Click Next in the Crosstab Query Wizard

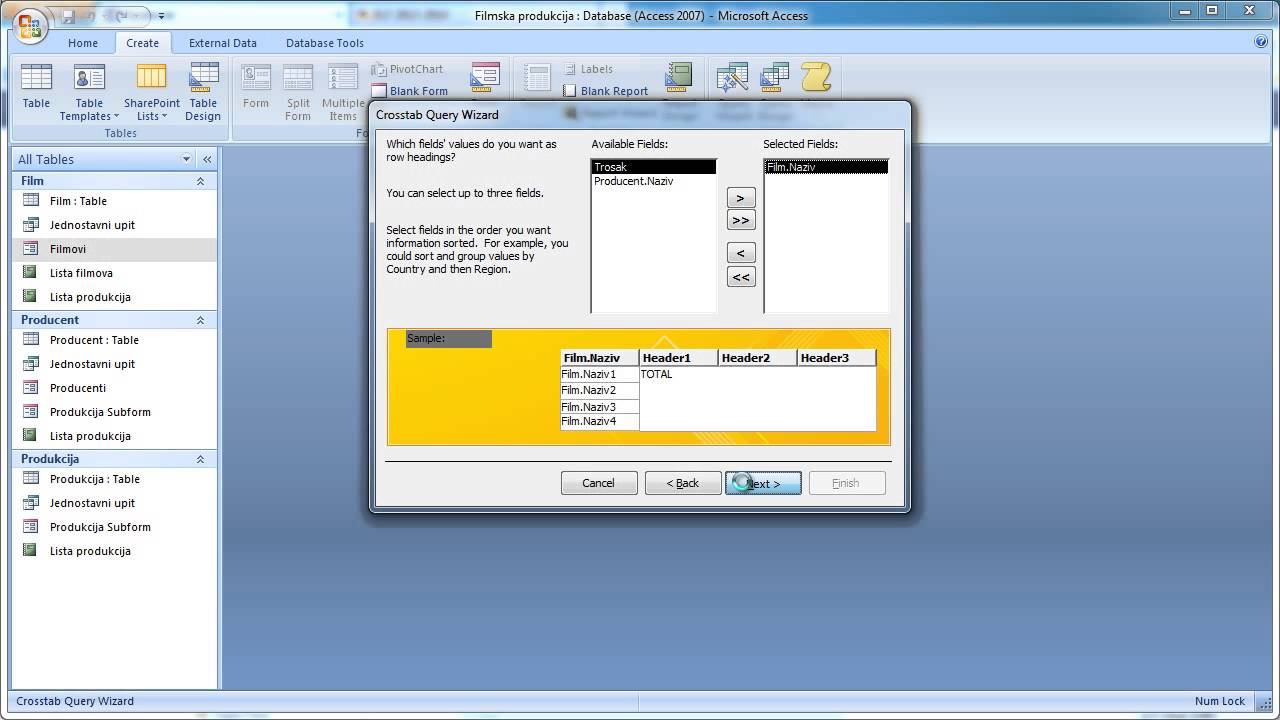(763, 483)
